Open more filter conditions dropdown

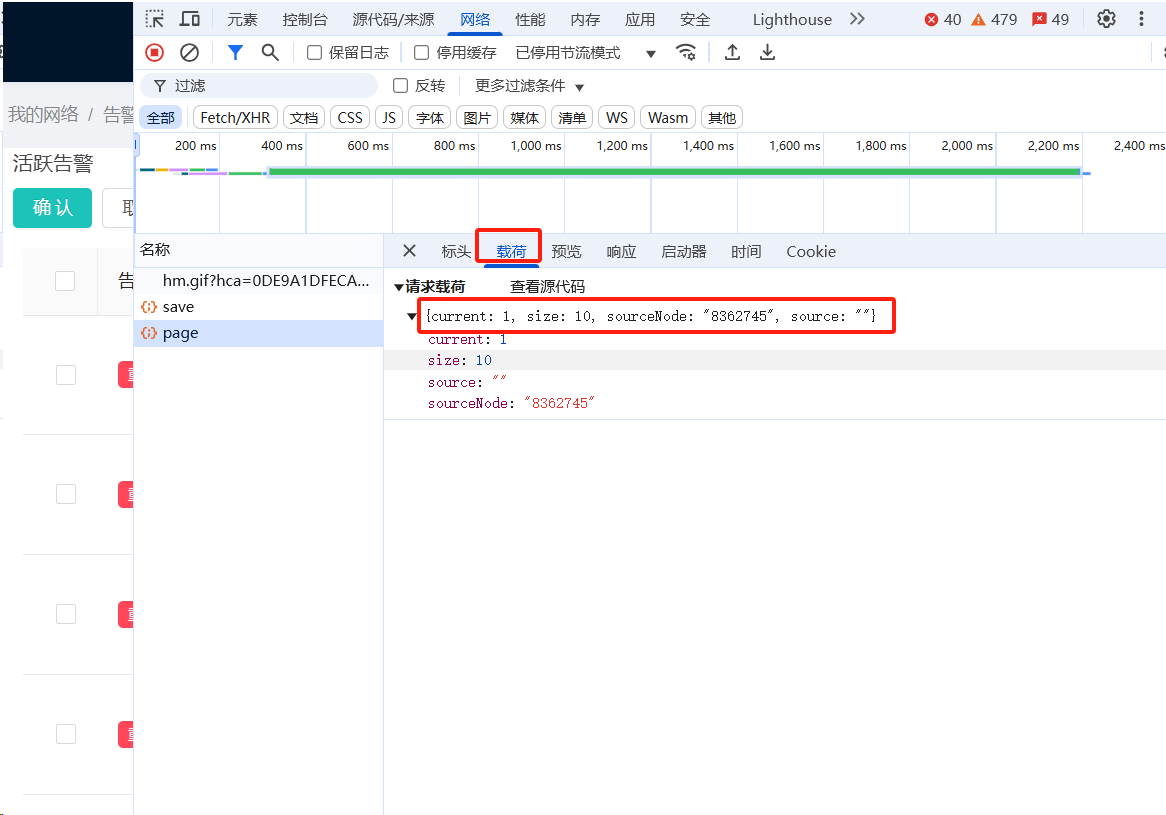529,86
